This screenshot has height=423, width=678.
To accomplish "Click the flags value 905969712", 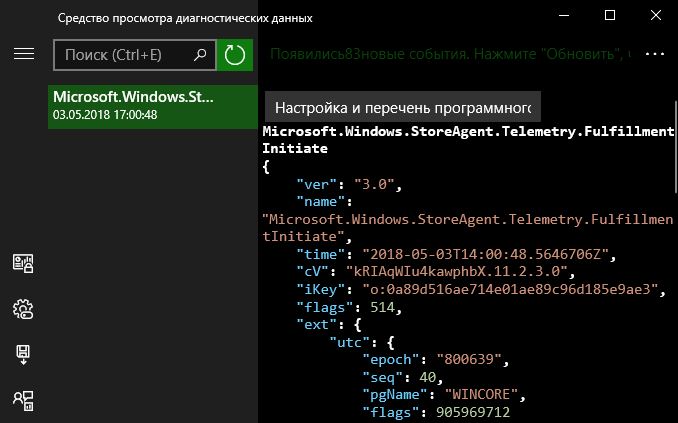I will click(473, 412).
